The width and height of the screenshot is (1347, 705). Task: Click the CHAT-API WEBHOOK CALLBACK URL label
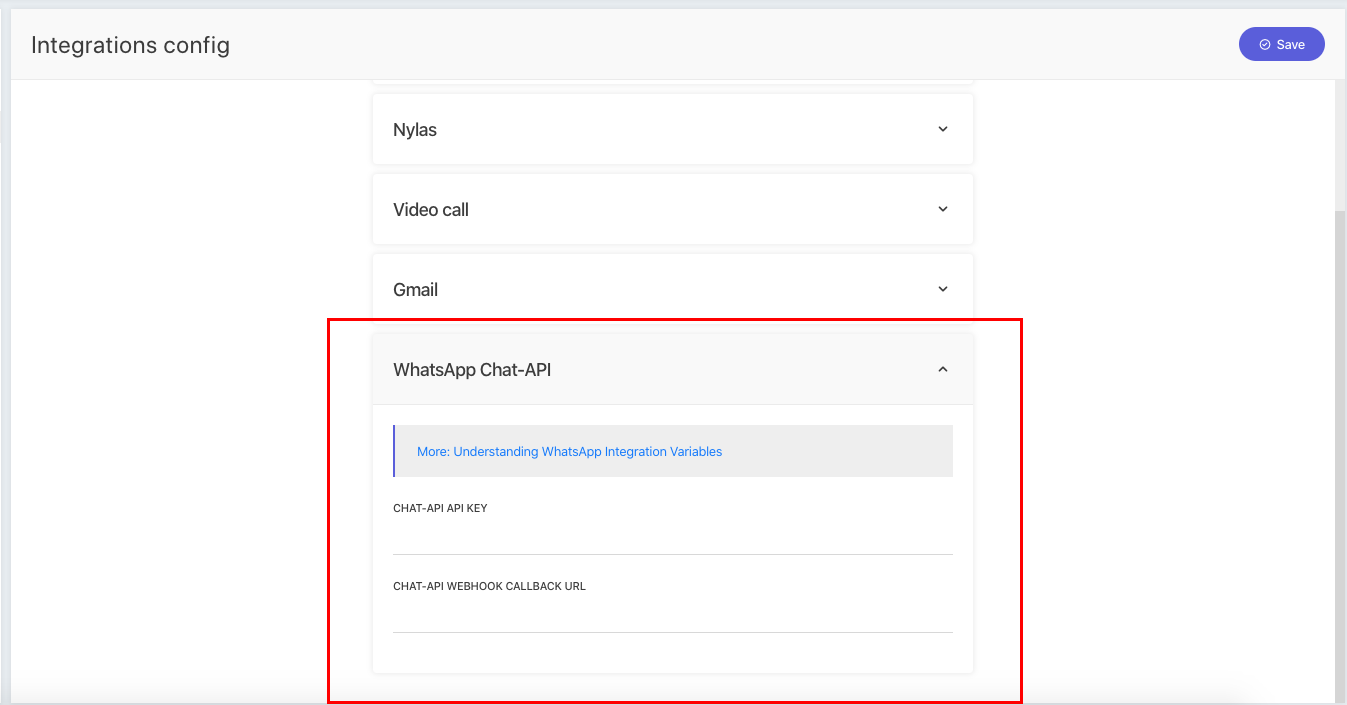[489, 586]
